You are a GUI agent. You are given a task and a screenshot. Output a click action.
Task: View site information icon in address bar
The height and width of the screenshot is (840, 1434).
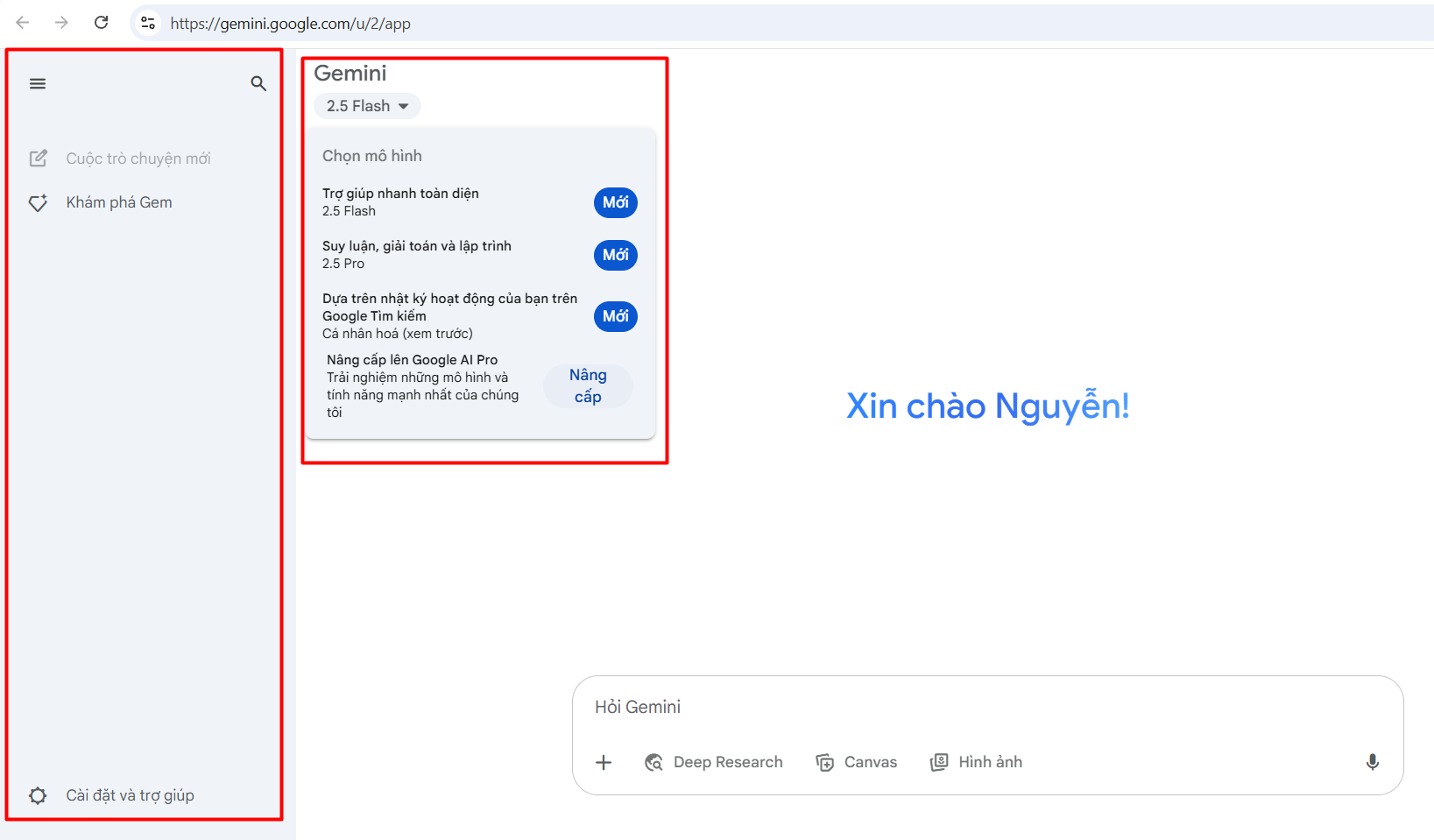click(x=148, y=23)
